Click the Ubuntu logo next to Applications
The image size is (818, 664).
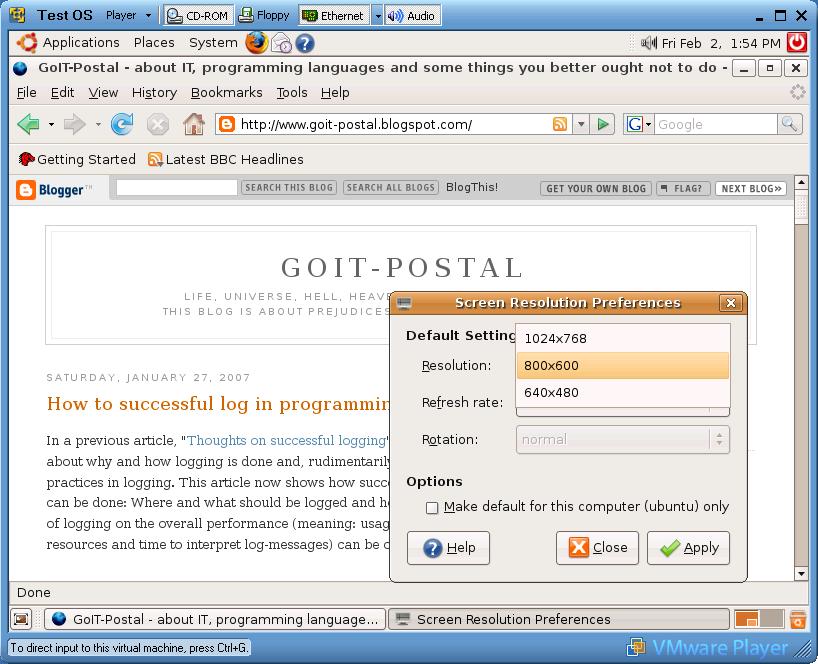pyautogui.click(x=27, y=43)
